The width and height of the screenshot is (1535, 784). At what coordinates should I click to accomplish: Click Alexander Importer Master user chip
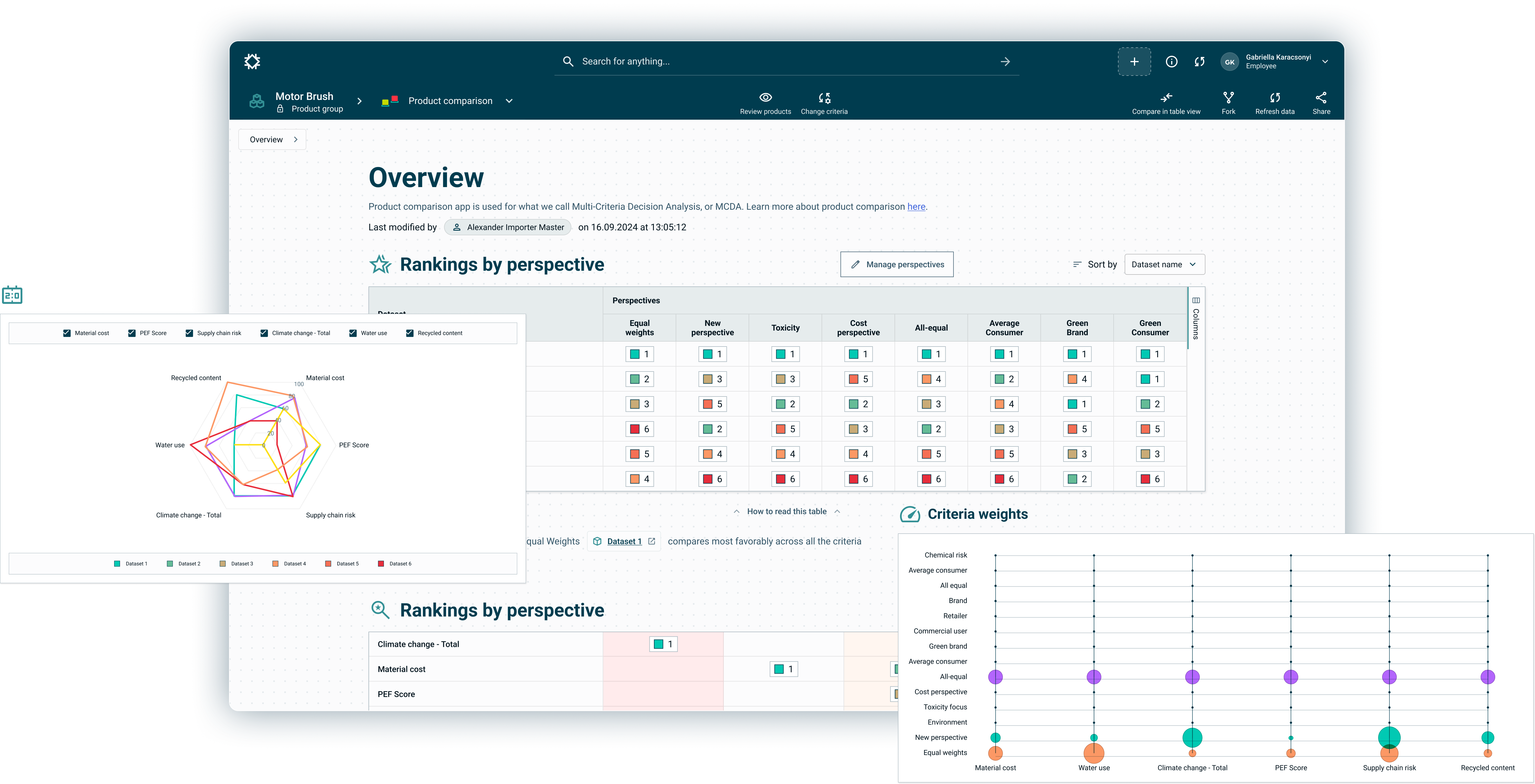[508, 227]
